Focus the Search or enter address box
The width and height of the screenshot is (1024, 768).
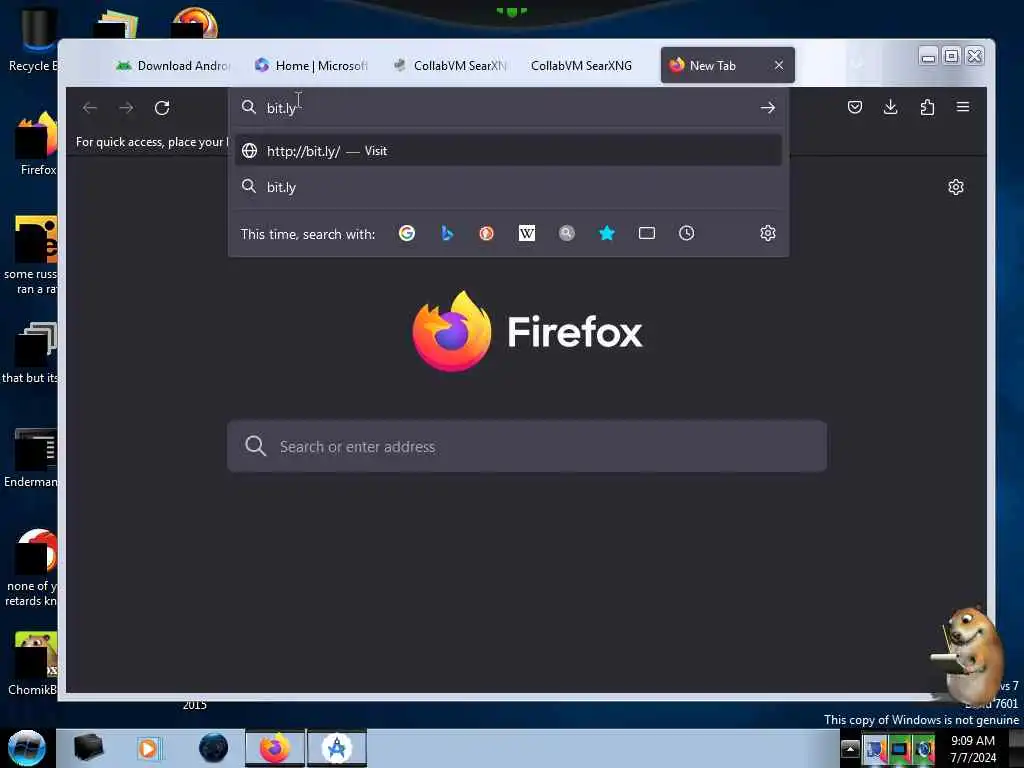click(x=527, y=447)
